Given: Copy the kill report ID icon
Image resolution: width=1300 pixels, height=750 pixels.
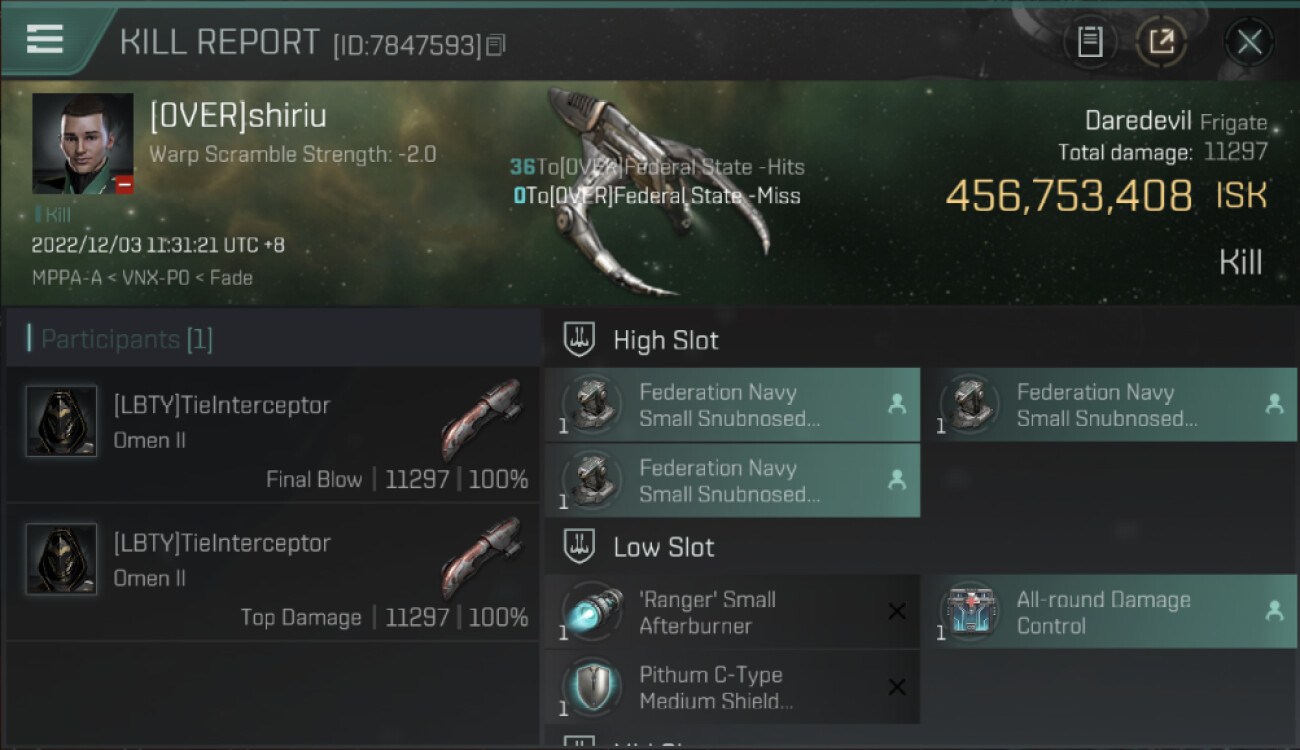Looking at the screenshot, I should (496, 45).
